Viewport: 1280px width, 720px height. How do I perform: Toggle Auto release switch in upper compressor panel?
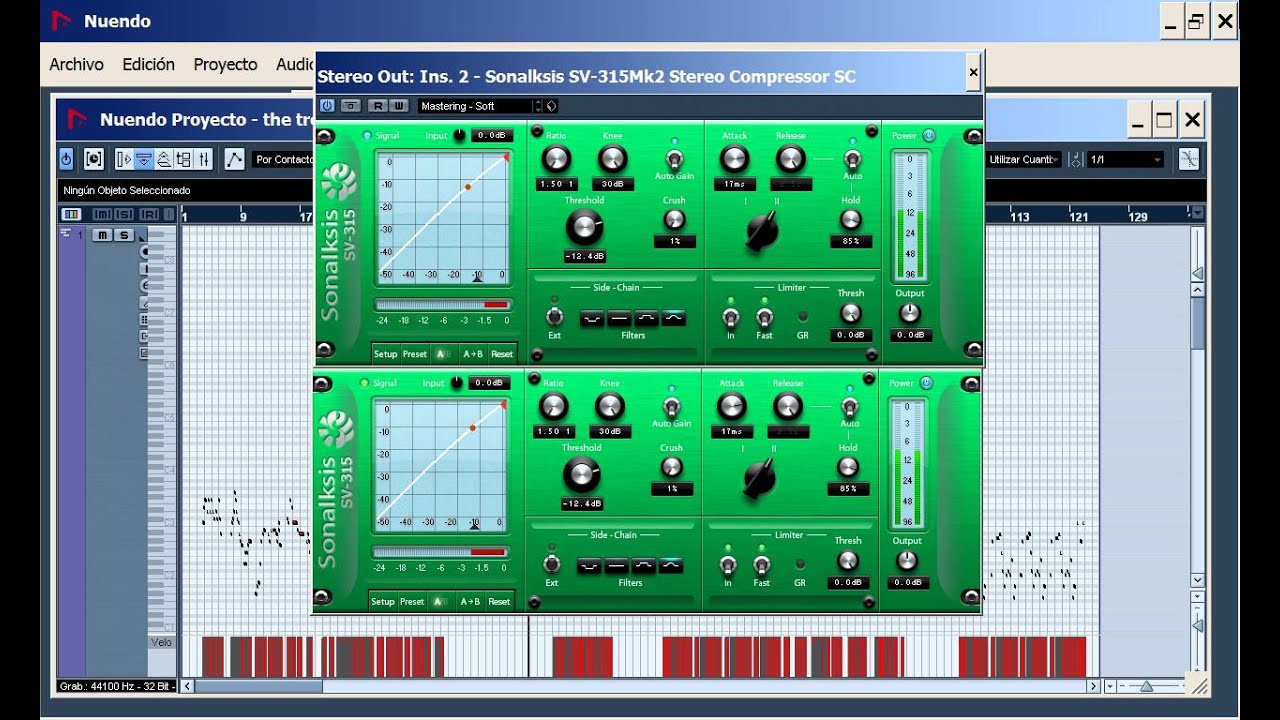pos(852,159)
